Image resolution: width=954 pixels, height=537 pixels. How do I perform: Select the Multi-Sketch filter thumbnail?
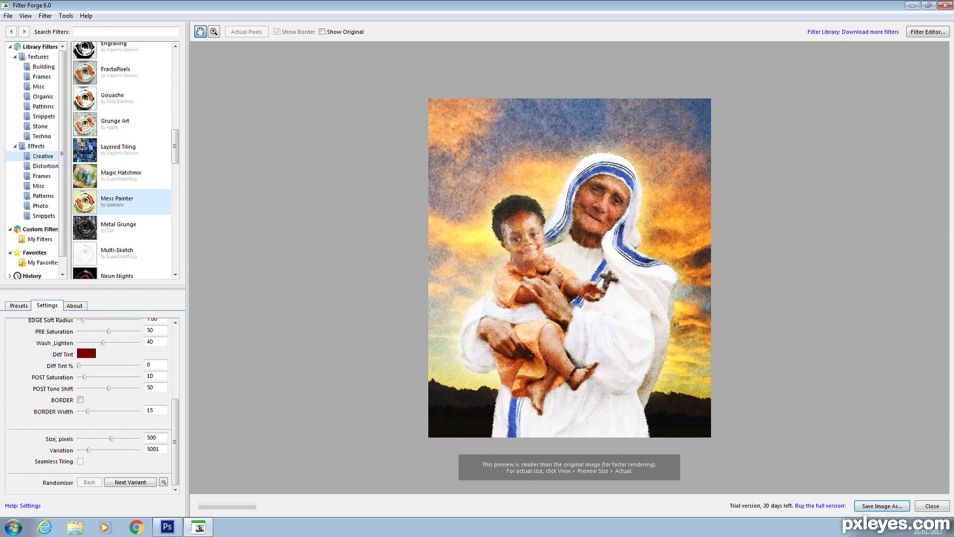[x=85, y=254]
